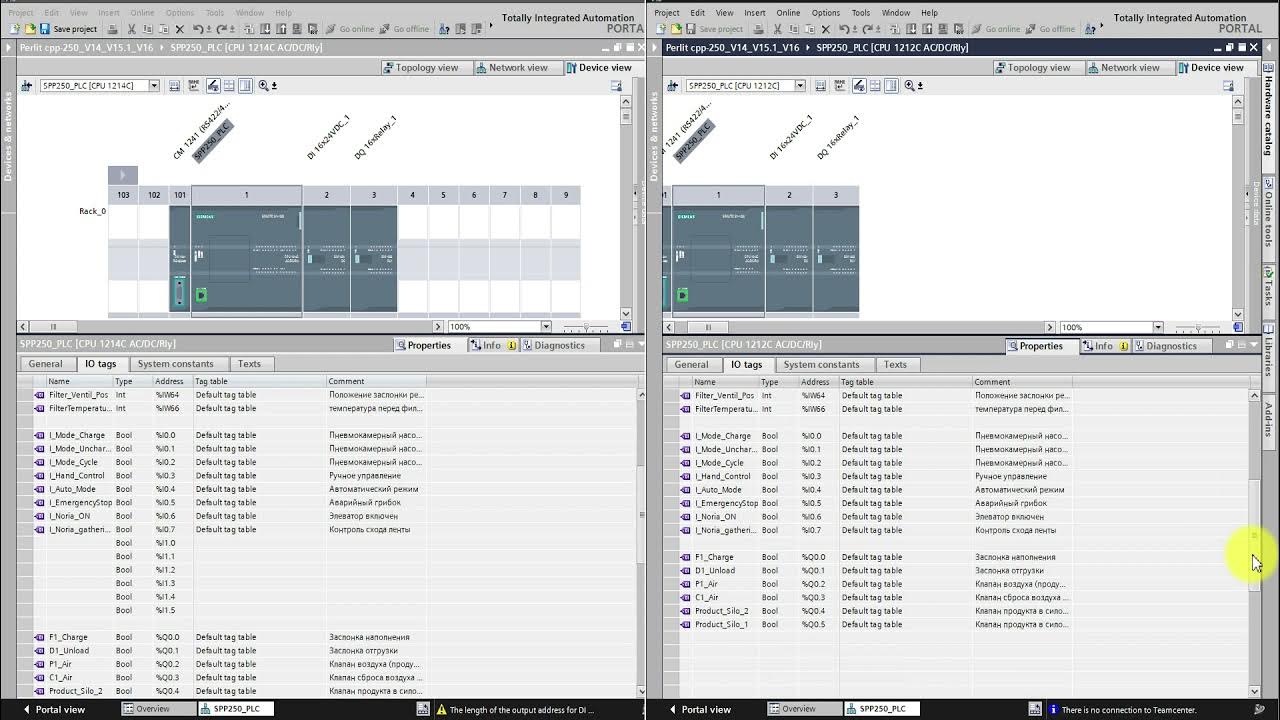
Task: Click the first device-view icon beside the CPU 1214C dropdown
Action: tap(174, 86)
